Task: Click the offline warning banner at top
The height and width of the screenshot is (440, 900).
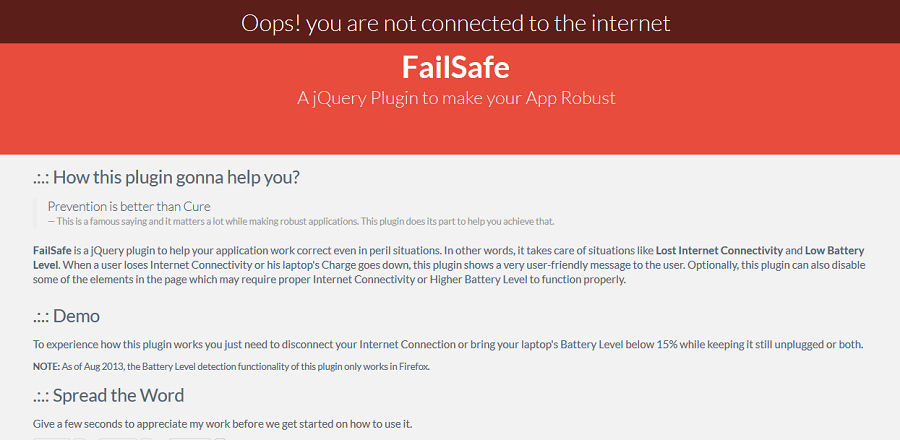Action: click(455, 22)
